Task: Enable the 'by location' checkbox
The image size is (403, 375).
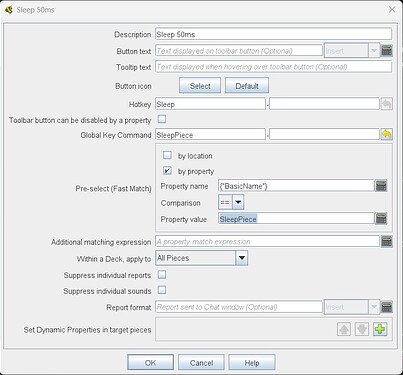Action: point(167,155)
